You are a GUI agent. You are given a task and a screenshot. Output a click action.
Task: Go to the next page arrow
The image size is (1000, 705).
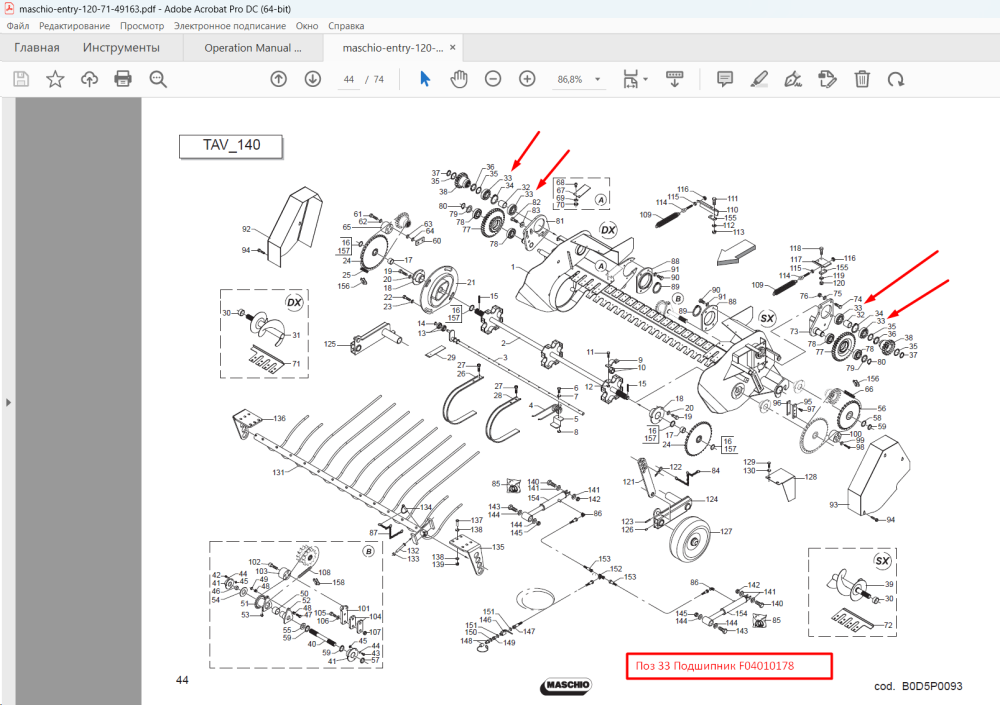[x=312, y=79]
